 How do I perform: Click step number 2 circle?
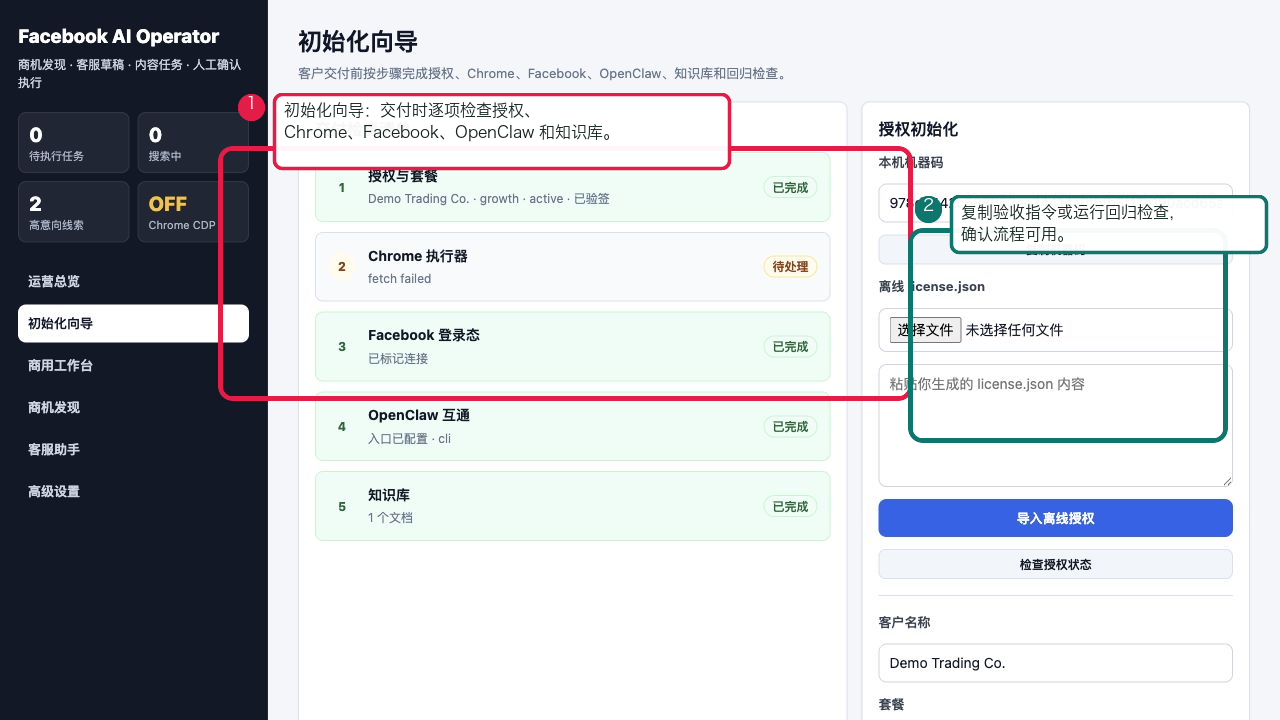pyautogui.click(x=342, y=267)
